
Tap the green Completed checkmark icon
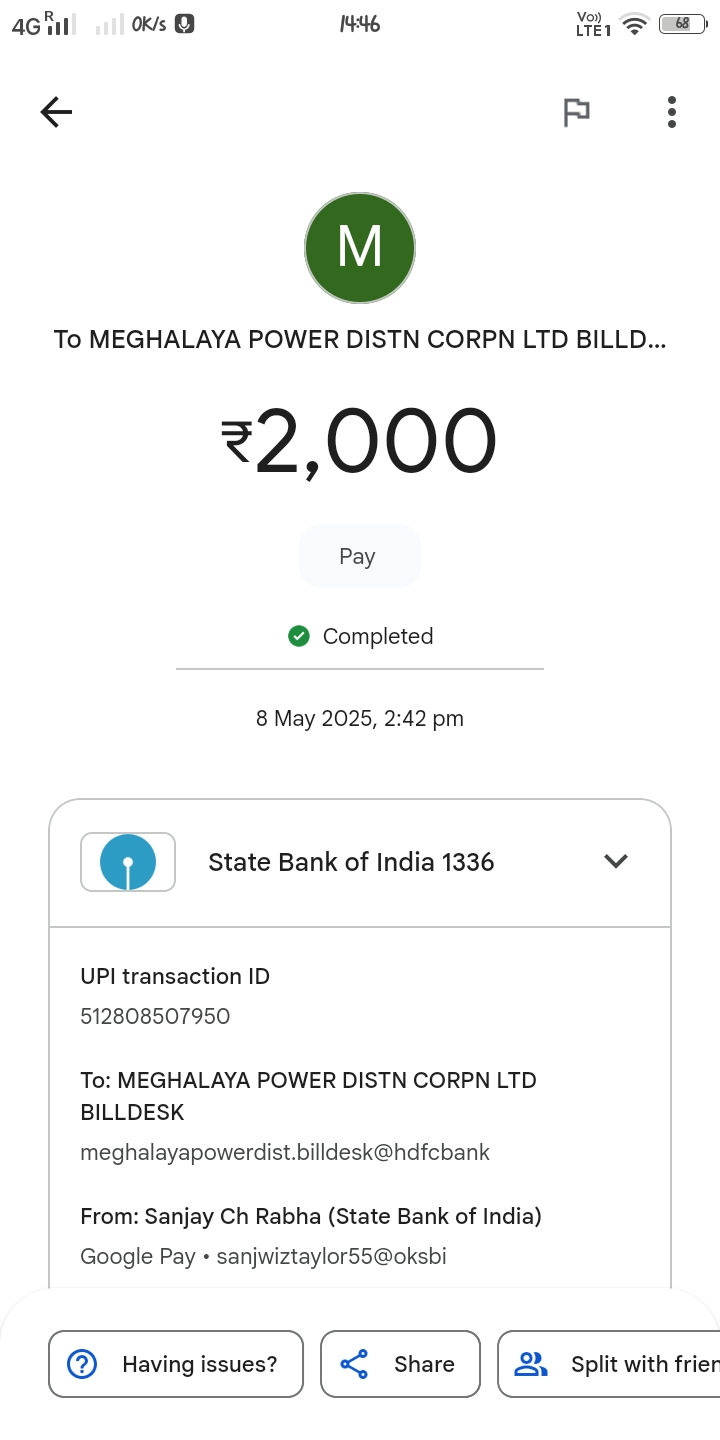(298, 636)
